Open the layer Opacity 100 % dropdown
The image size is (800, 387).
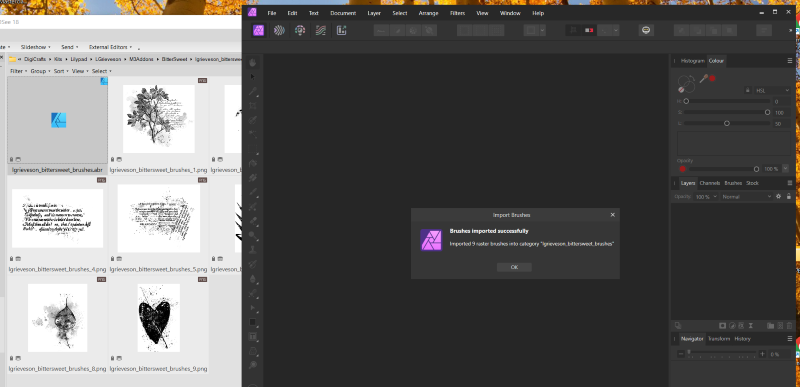(707, 196)
